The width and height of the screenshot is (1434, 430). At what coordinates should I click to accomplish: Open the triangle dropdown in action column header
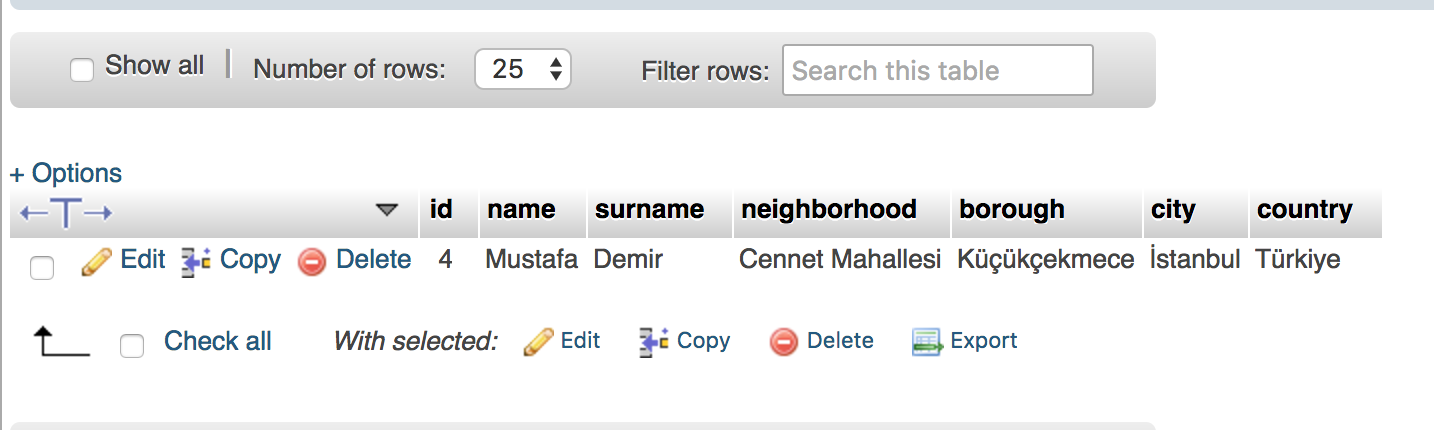click(x=386, y=210)
